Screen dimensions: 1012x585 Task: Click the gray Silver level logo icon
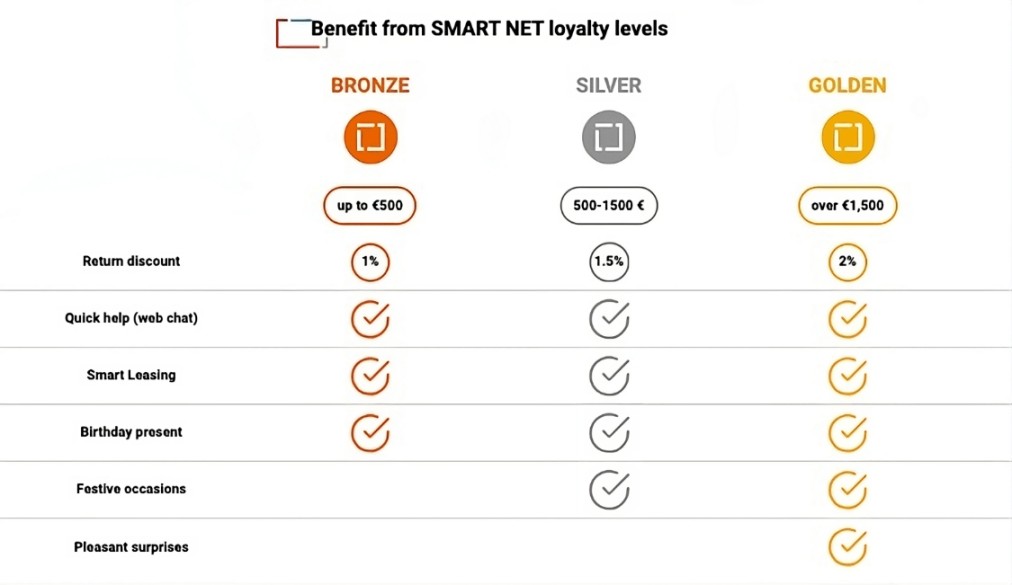[608, 138]
